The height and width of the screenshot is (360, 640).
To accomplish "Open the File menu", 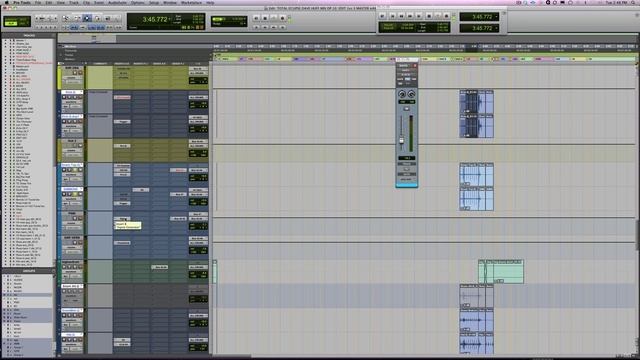I will coord(38,2).
